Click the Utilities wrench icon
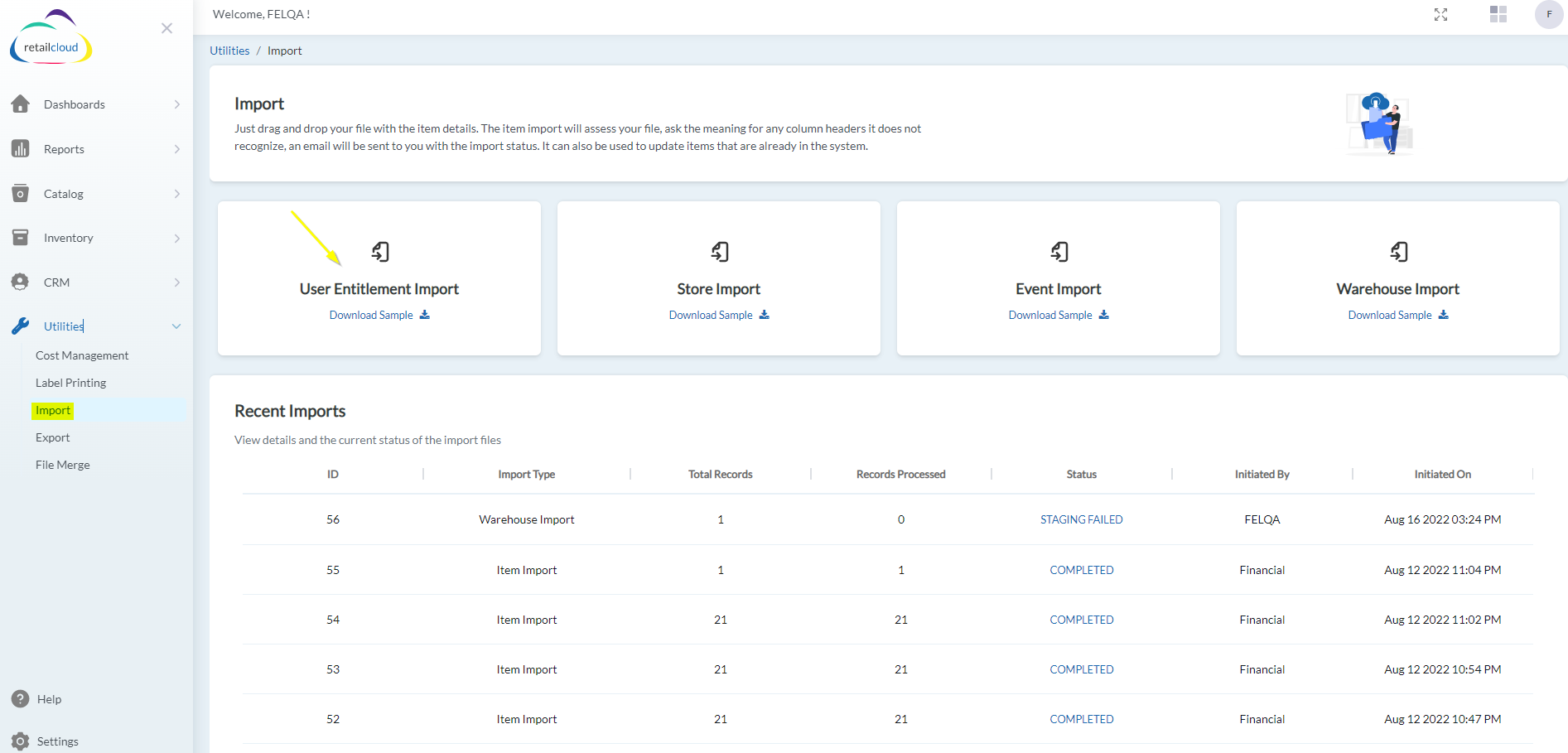 point(21,326)
